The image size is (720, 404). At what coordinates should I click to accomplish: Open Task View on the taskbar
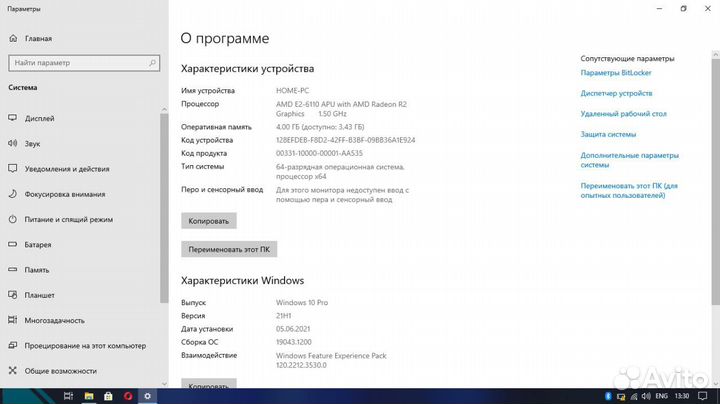(x=68, y=396)
